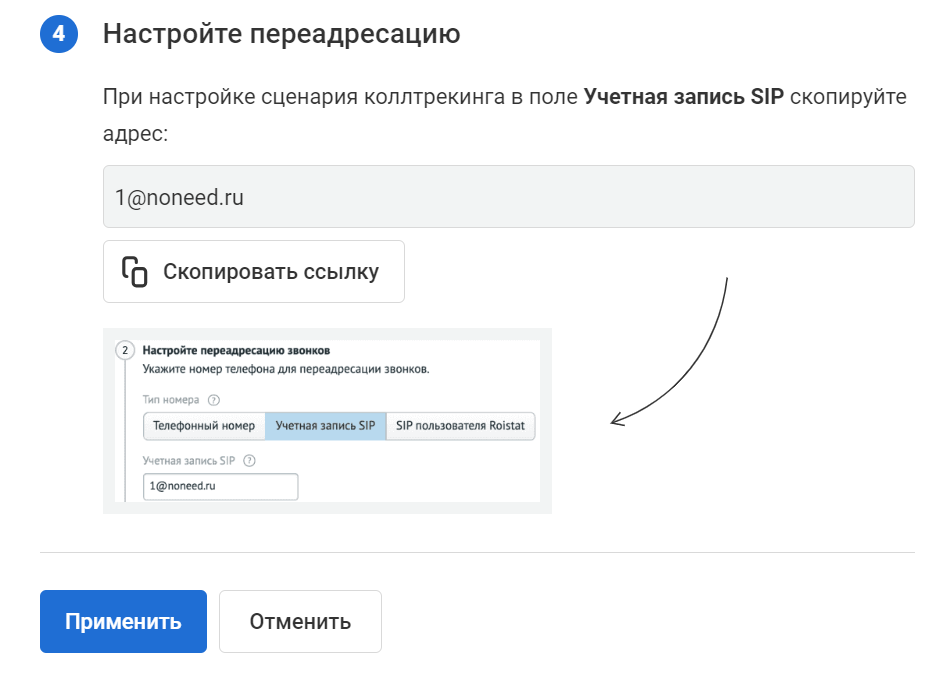The width and height of the screenshot is (949, 683).
Task: Click the Настройте переадресацию heading
Action: [x=281, y=34]
